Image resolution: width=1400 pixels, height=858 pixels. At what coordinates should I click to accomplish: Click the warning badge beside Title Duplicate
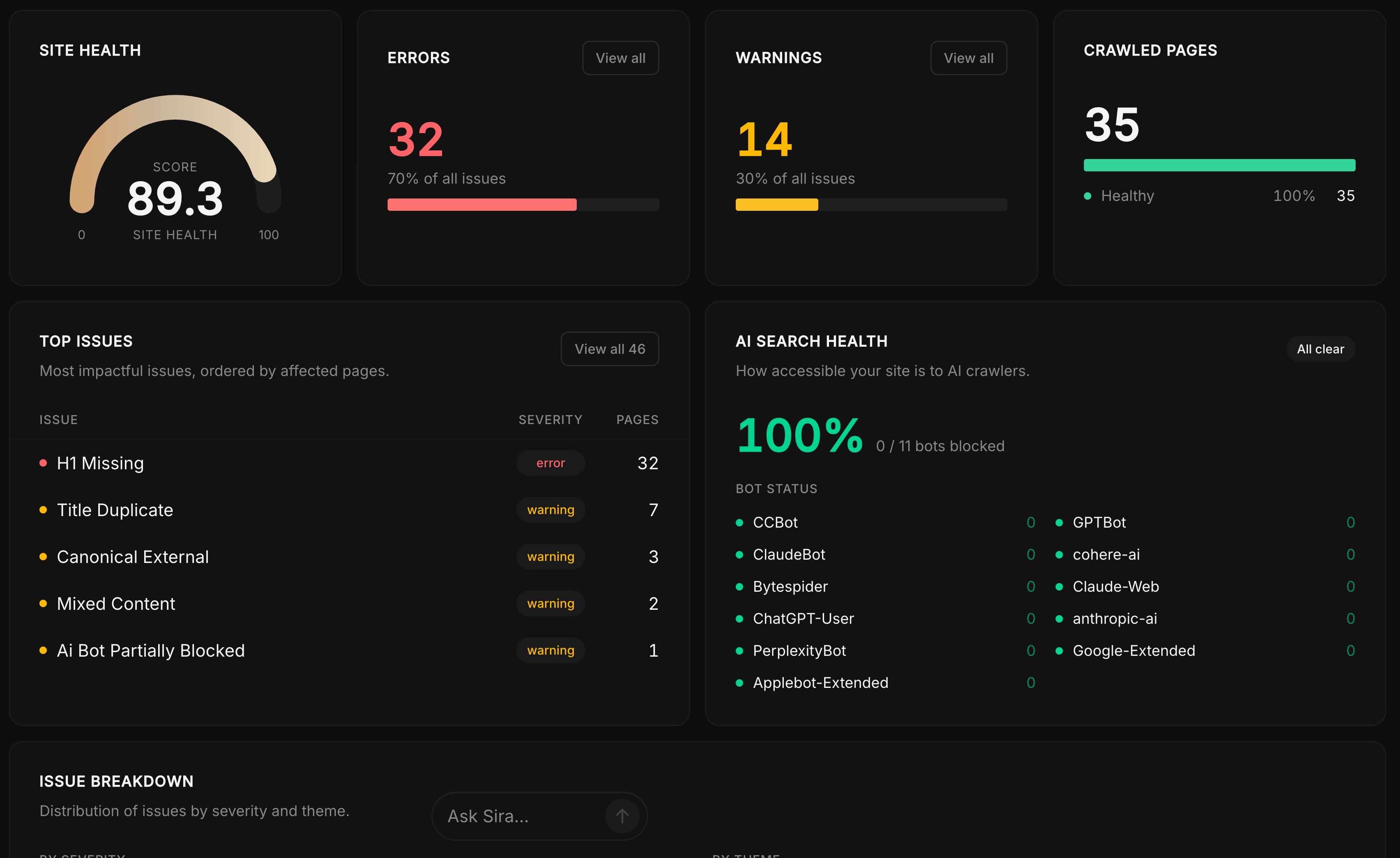(x=550, y=510)
